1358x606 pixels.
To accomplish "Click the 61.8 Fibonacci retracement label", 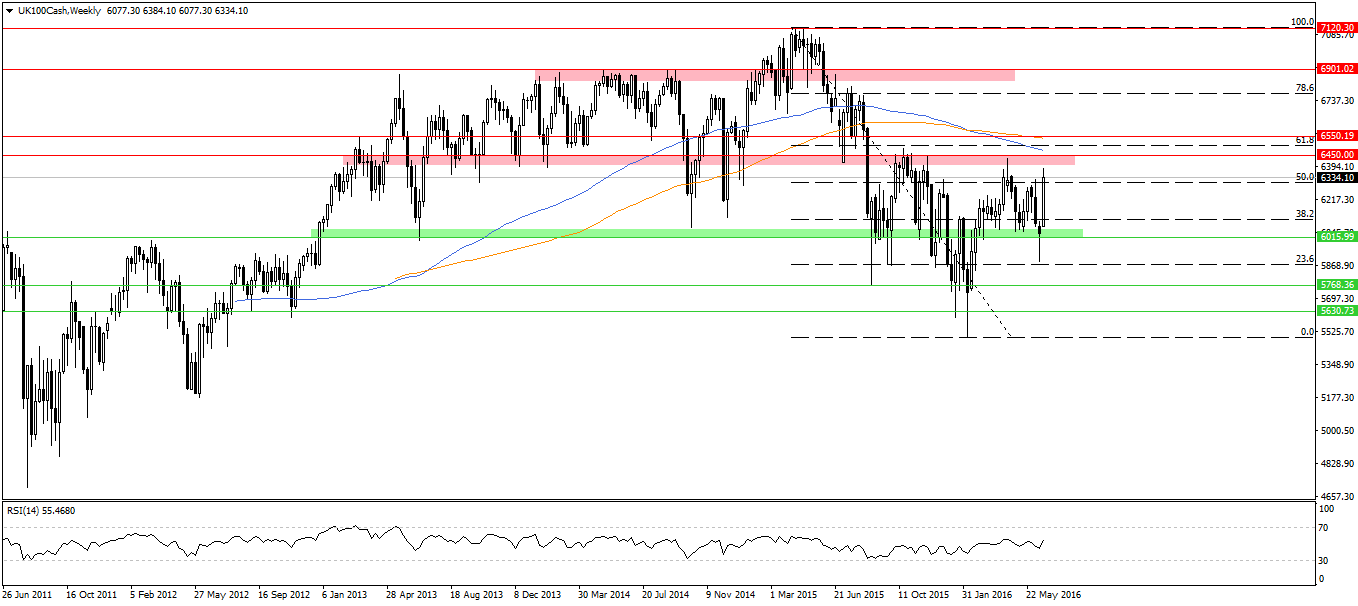I will tap(1299, 141).
